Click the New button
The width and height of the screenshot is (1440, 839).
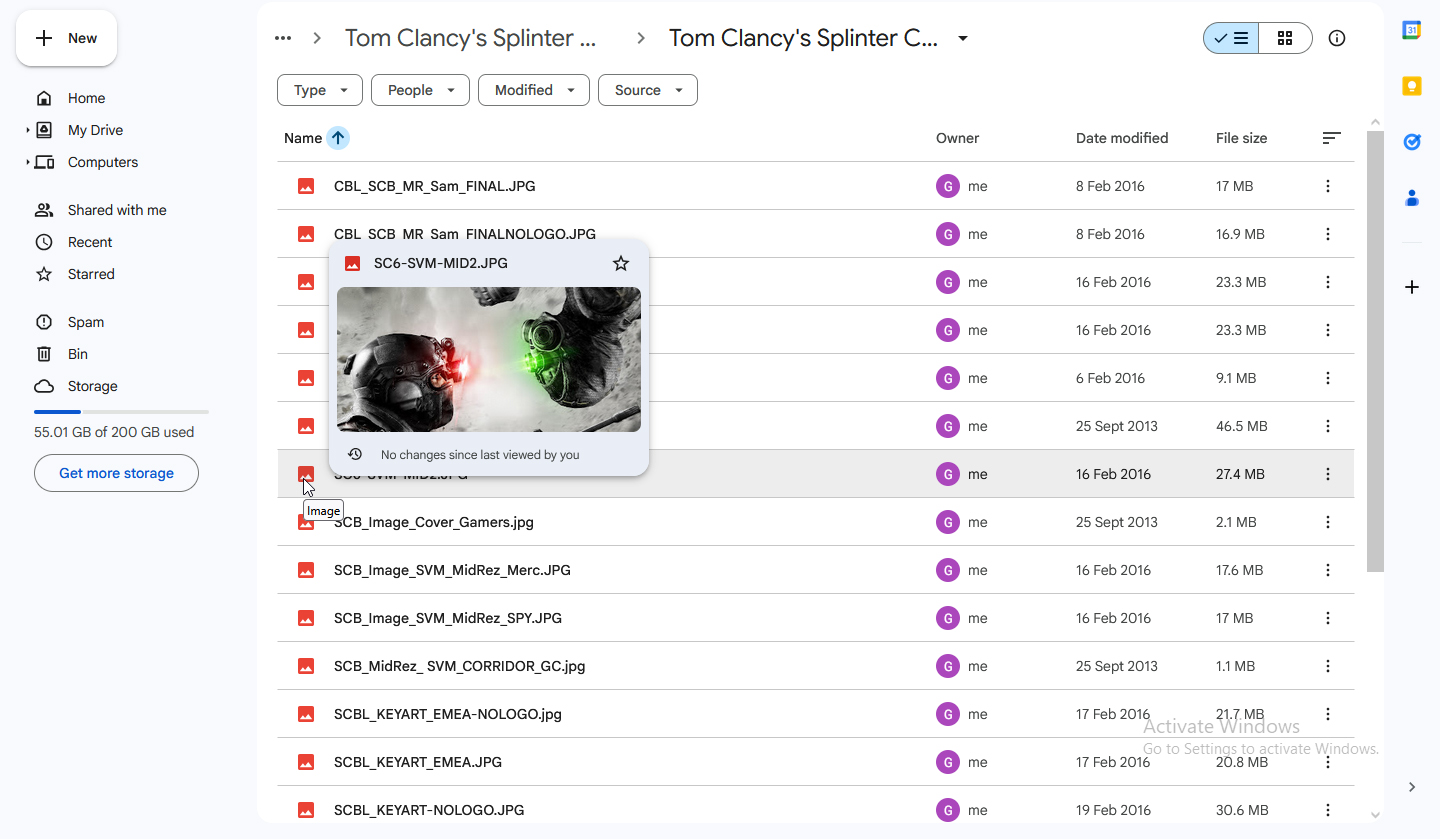(x=66, y=38)
